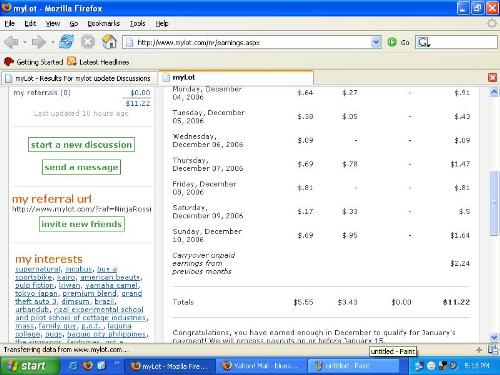
Task: Open the View menu
Action: 53,23
